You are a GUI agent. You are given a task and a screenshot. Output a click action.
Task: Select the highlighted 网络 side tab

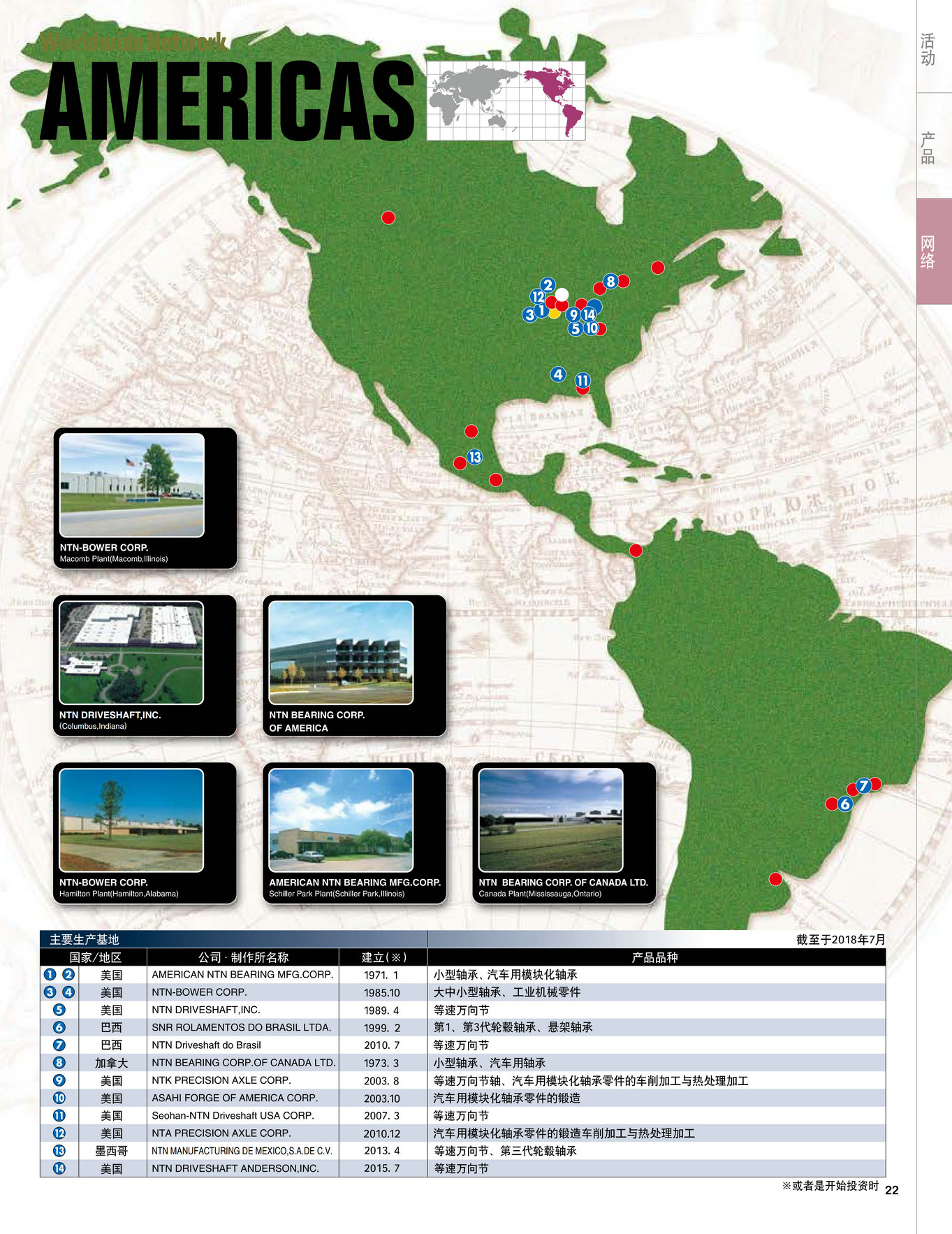(934, 252)
